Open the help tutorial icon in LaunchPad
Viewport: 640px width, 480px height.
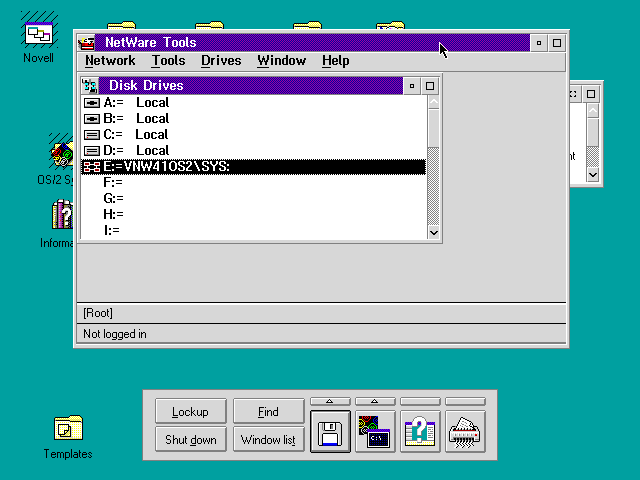(420, 432)
